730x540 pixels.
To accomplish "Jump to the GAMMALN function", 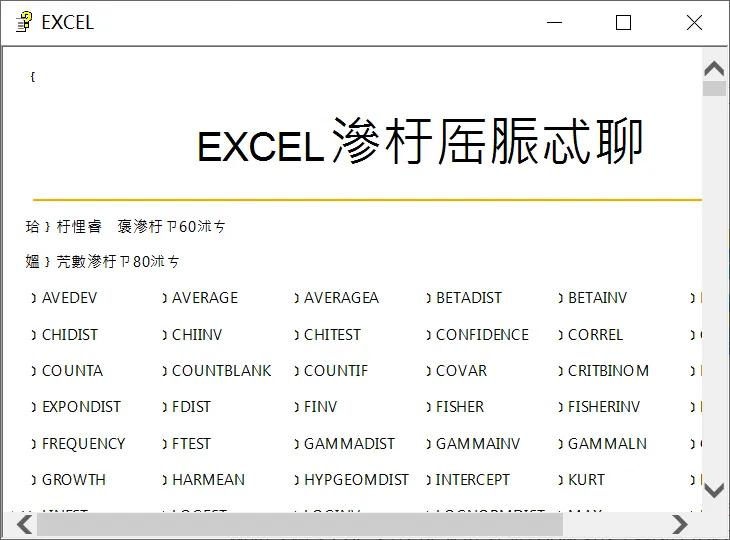I will pos(607,444).
